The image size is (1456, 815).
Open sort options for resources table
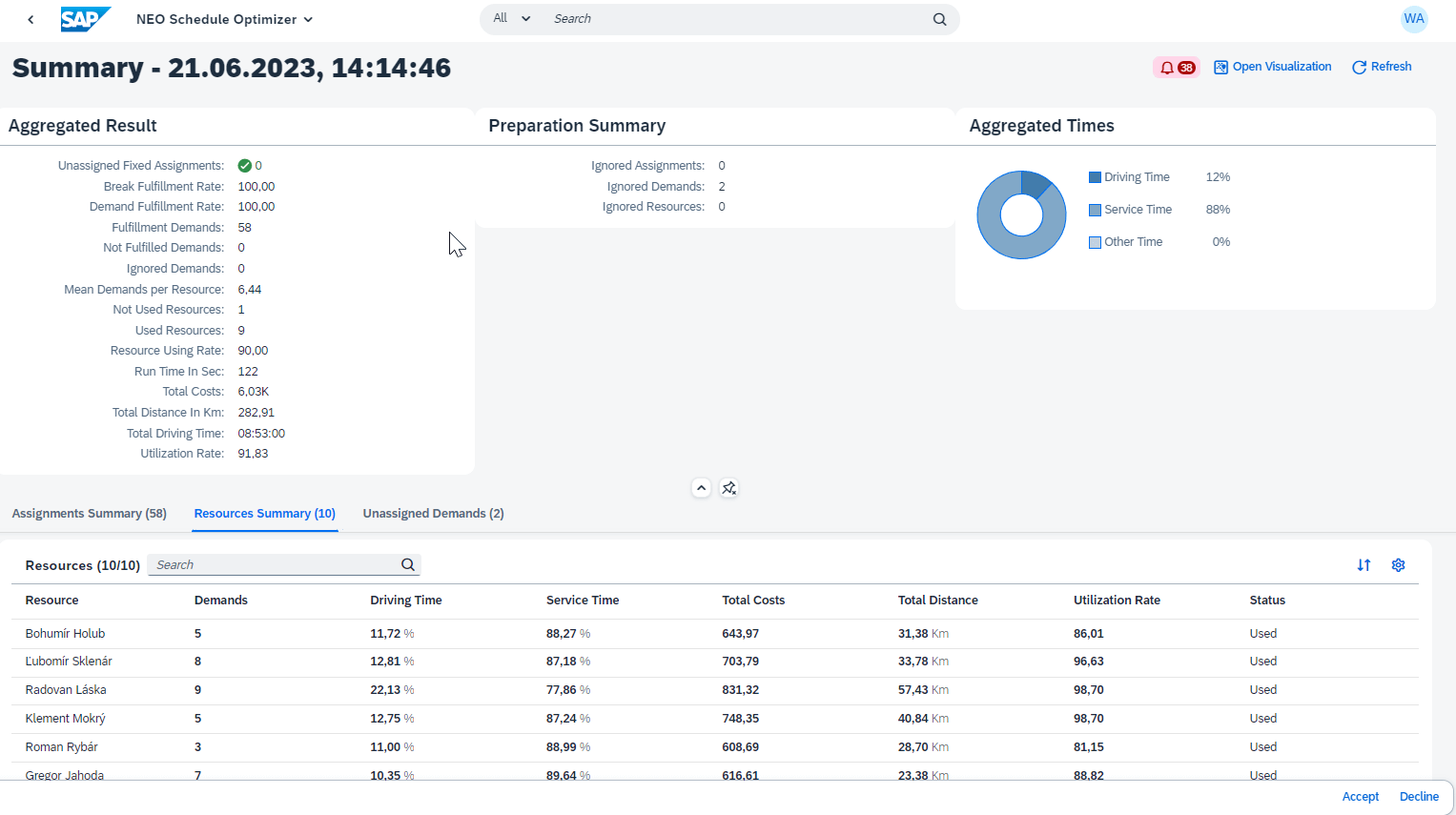pos(1364,565)
